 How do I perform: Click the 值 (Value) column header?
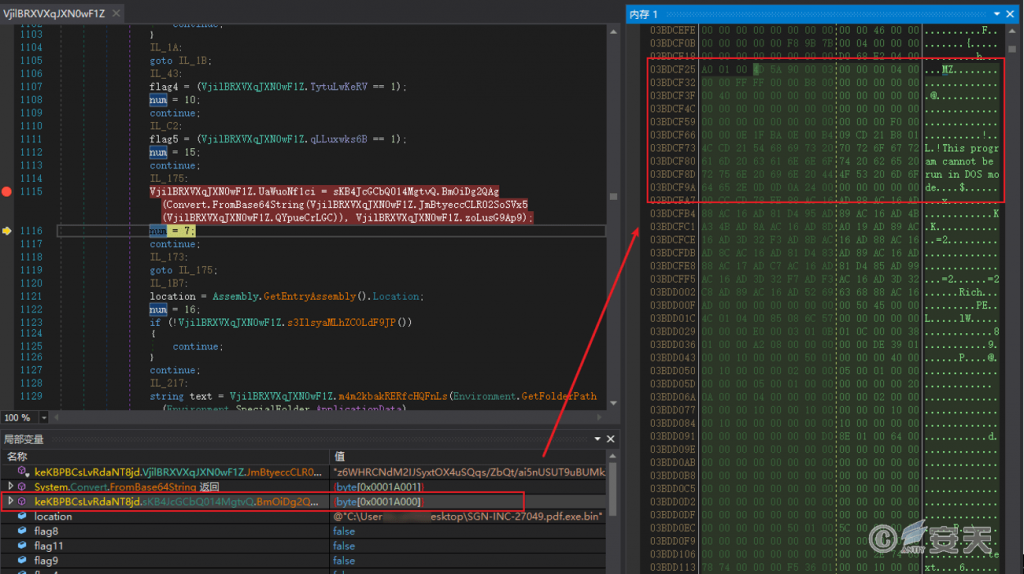(x=339, y=456)
